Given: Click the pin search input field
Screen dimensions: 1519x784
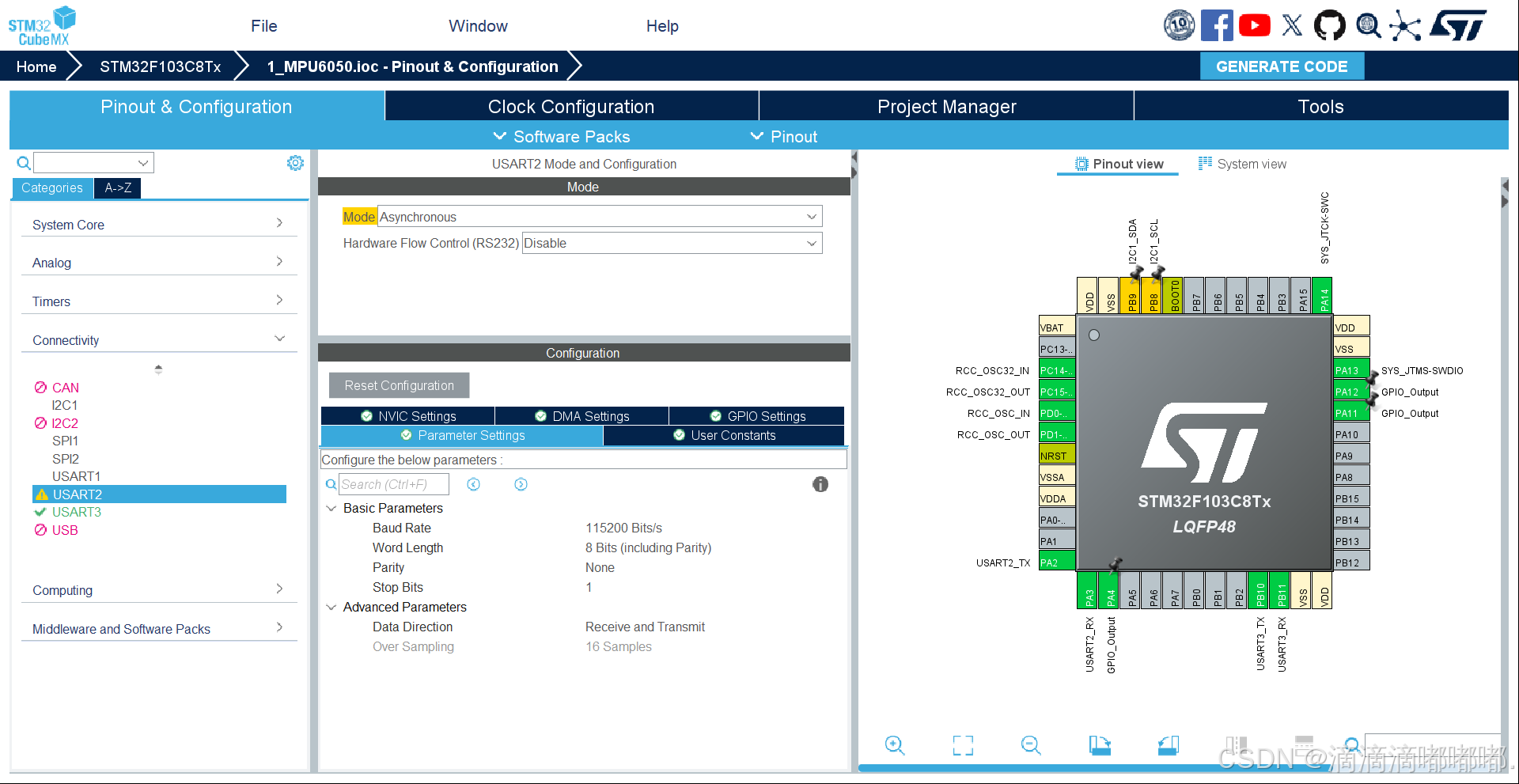Looking at the screenshot, I should click(x=1433, y=745).
